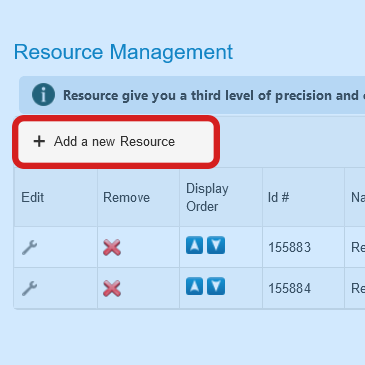Viewport: 365px width, 365px height.
Task: Open edit wrench for resource 155883
Action: click(29, 247)
